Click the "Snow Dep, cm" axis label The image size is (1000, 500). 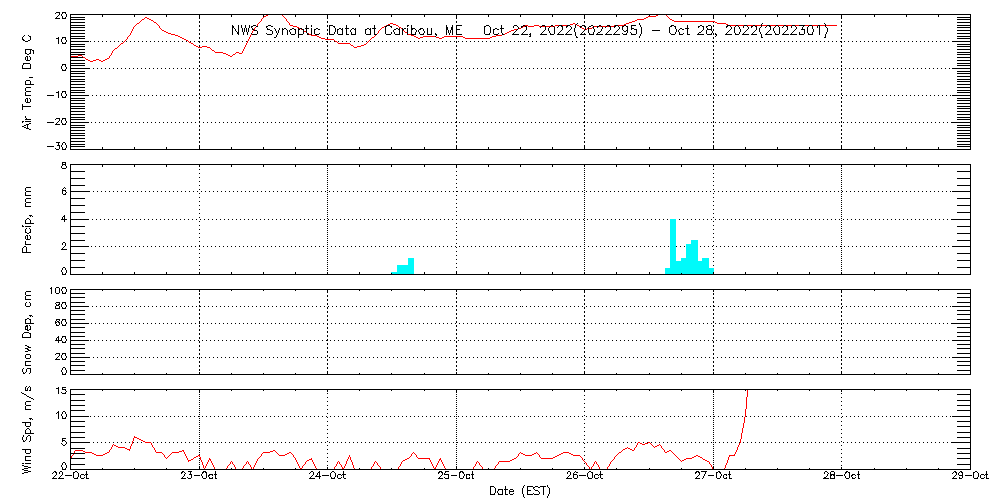click(x=28, y=332)
